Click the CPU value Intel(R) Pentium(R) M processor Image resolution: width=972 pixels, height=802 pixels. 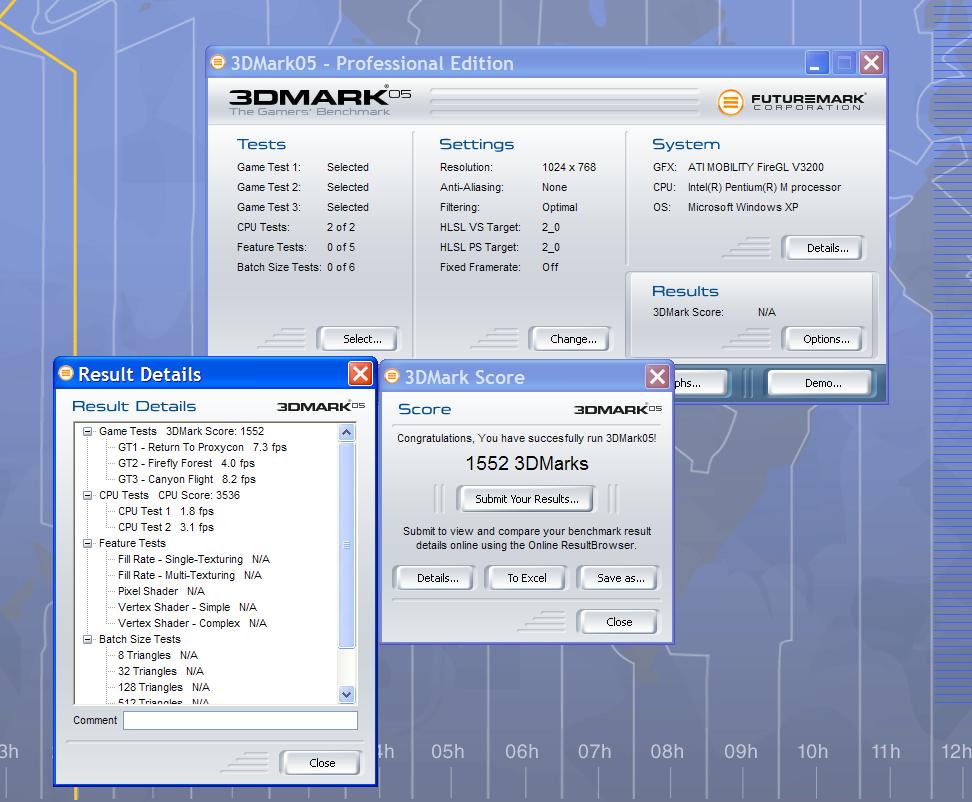(x=764, y=187)
